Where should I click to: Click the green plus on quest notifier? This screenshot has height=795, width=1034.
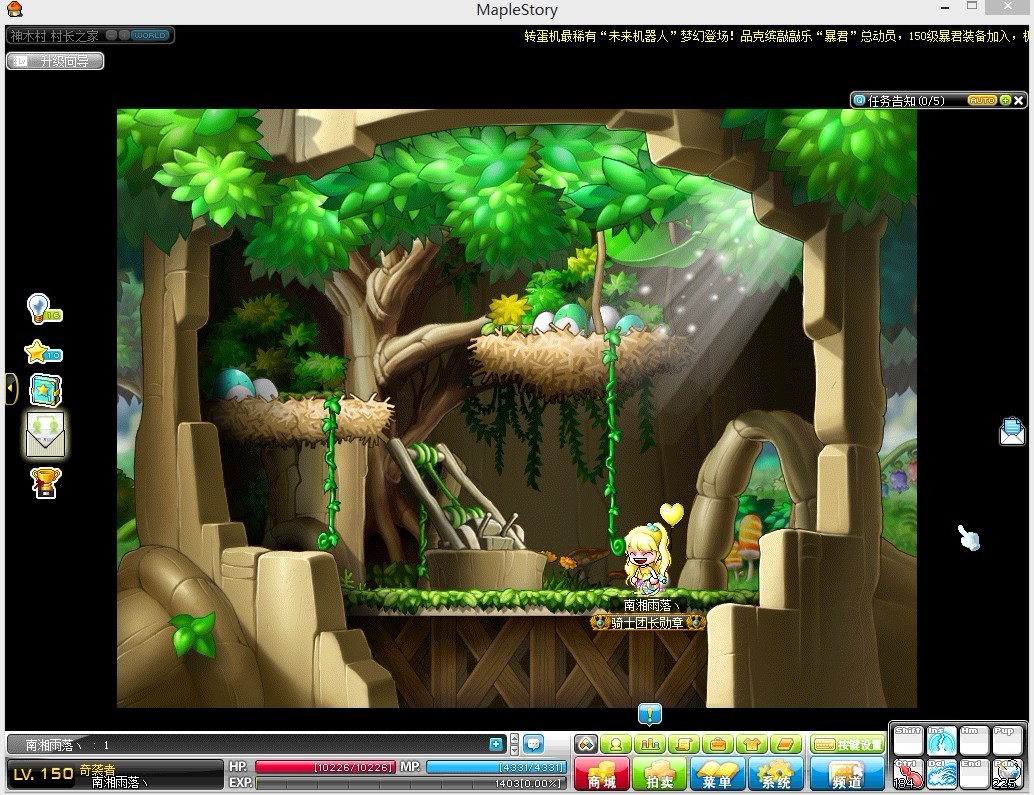1005,100
